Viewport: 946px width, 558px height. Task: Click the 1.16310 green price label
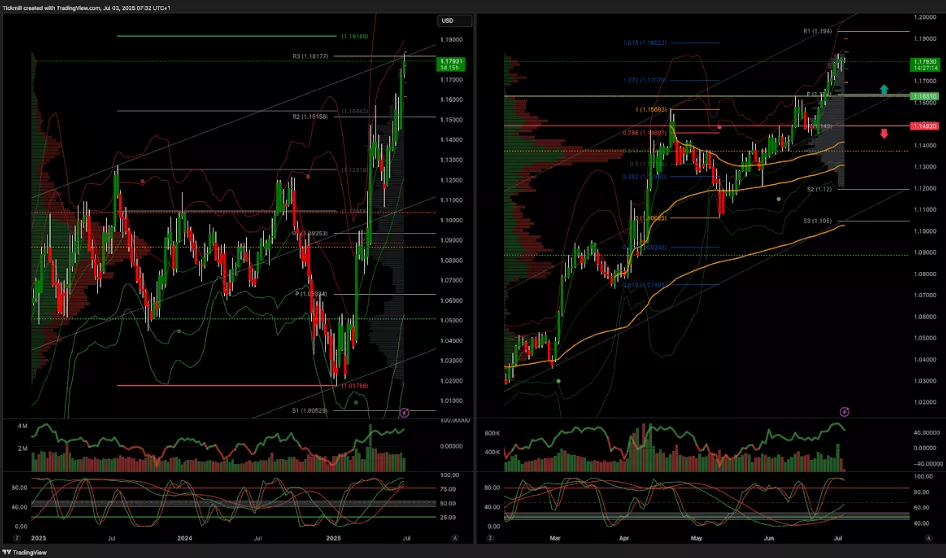(923, 96)
